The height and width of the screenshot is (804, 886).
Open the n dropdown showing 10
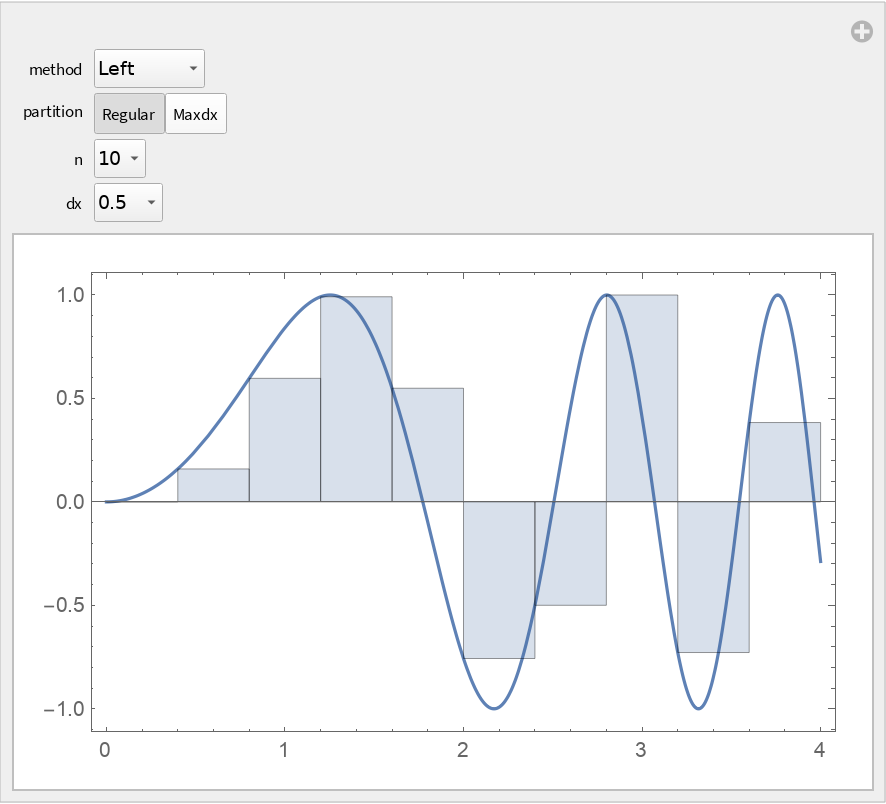(119, 158)
